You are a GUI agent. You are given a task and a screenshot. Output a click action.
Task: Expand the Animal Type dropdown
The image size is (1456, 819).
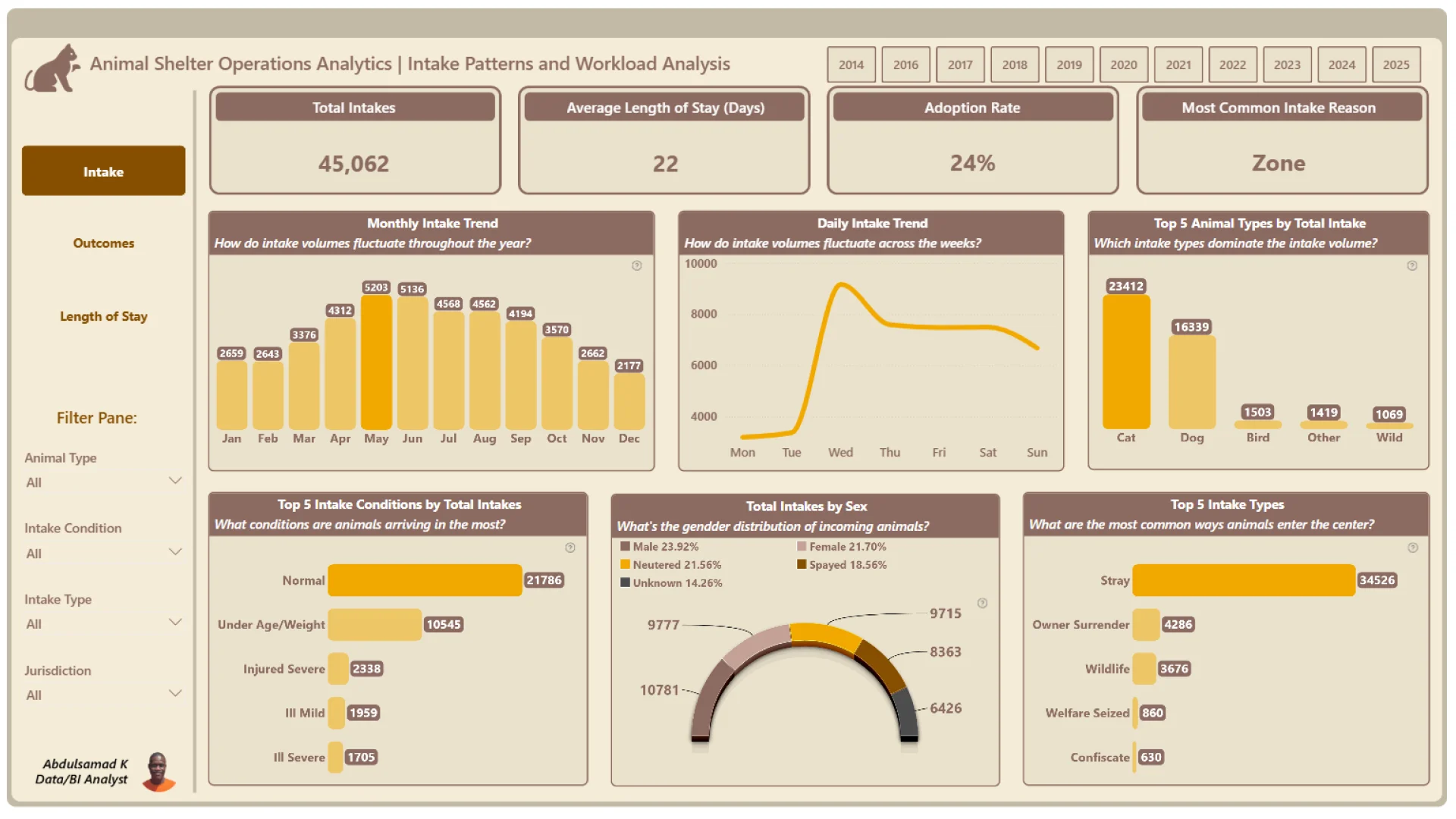click(x=175, y=481)
